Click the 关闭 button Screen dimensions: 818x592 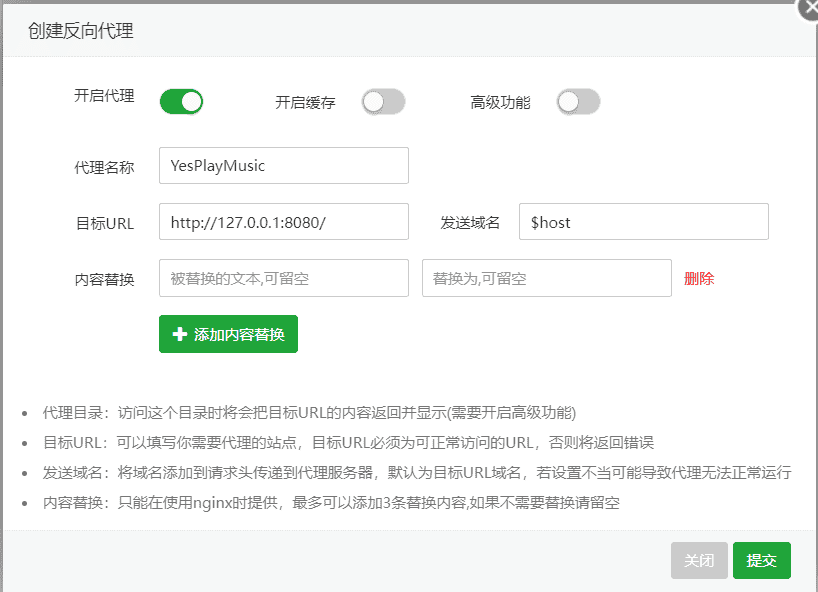click(699, 560)
